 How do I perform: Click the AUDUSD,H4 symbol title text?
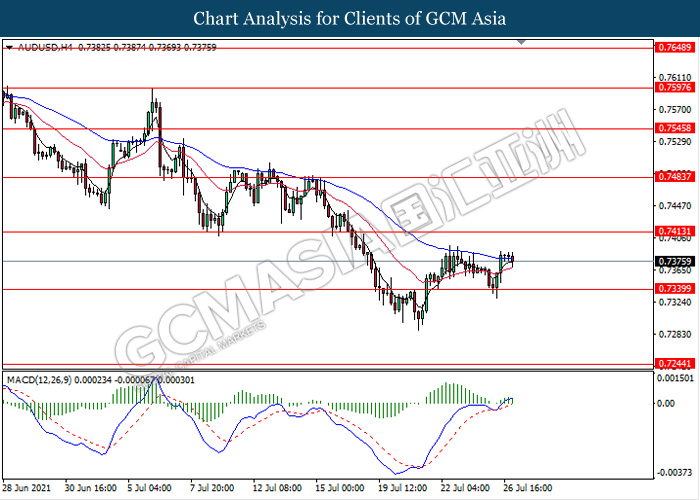tap(45, 47)
